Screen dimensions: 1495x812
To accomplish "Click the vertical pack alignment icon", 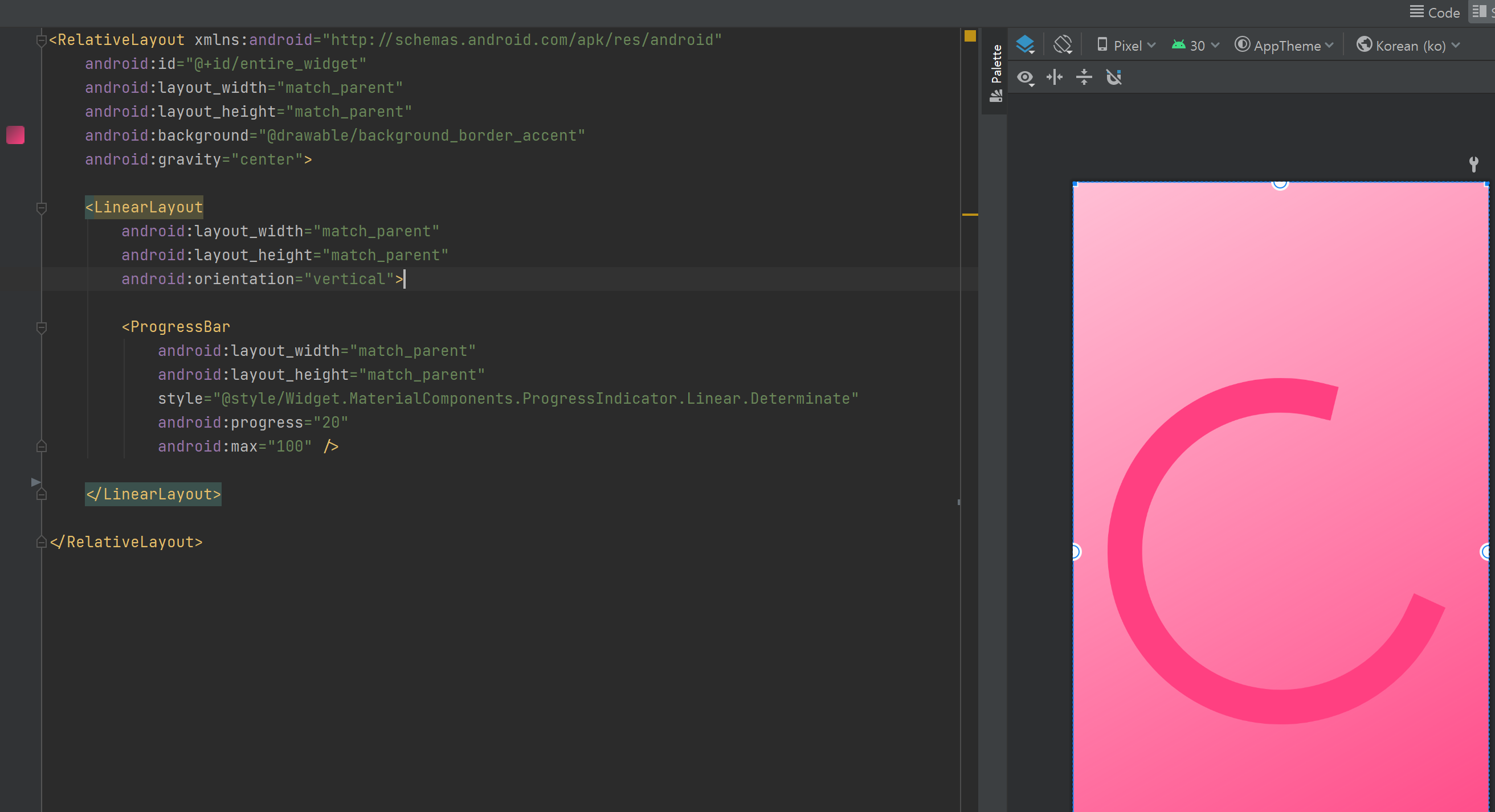I will coord(1084,77).
